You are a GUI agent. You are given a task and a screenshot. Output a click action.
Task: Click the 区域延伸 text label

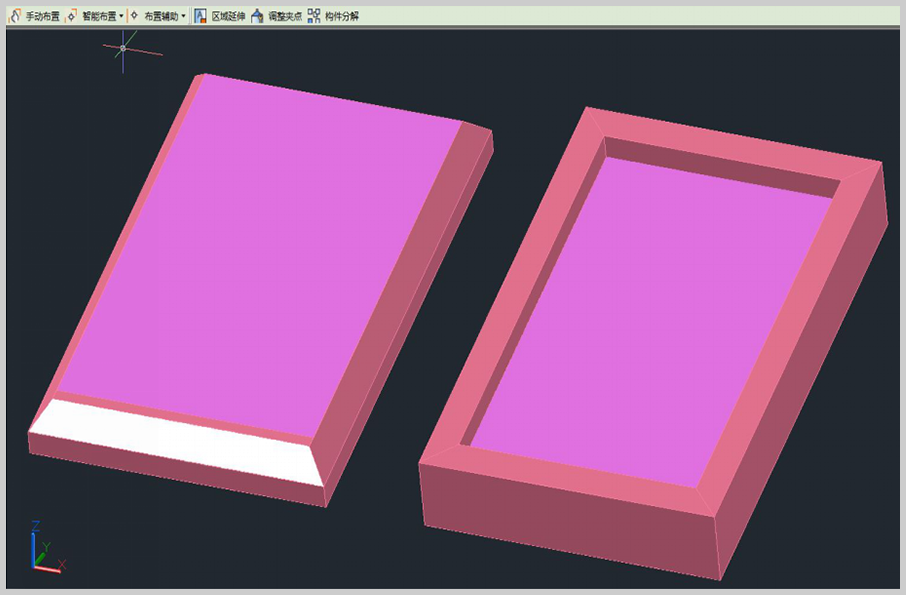[x=228, y=17]
